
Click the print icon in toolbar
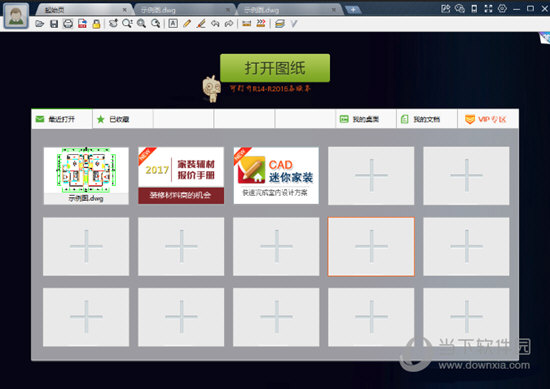pos(68,24)
